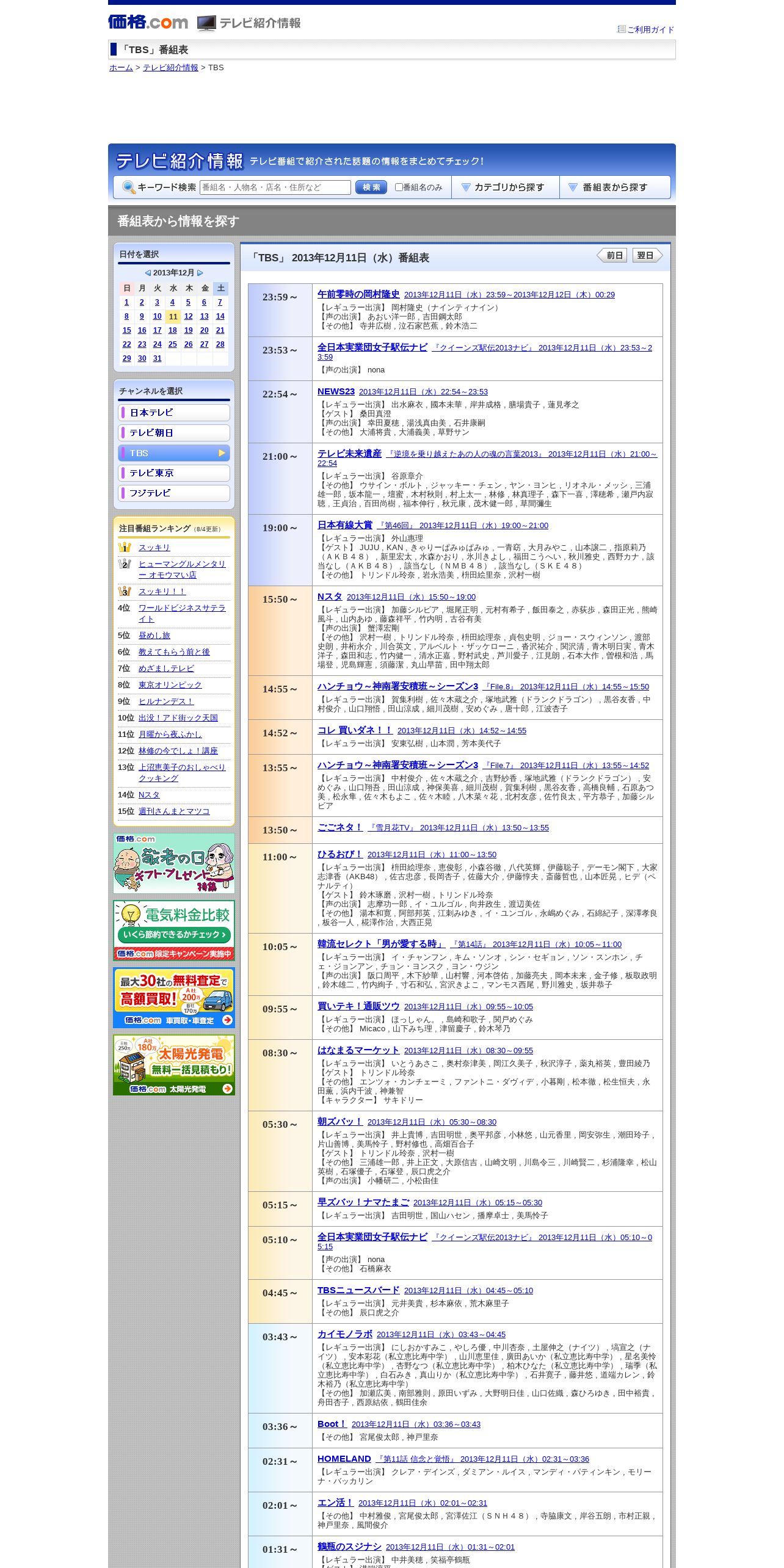Open 早ズバッ！ナマたまご program link
The width and height of the screenshot is (784, 1568).
pos(363,1202)
